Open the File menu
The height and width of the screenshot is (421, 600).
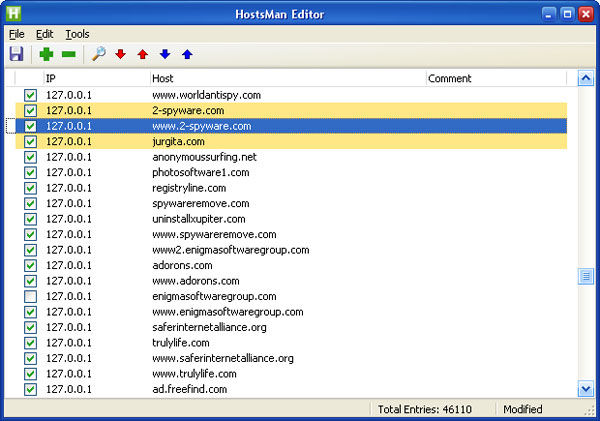[x=16, y=34]
